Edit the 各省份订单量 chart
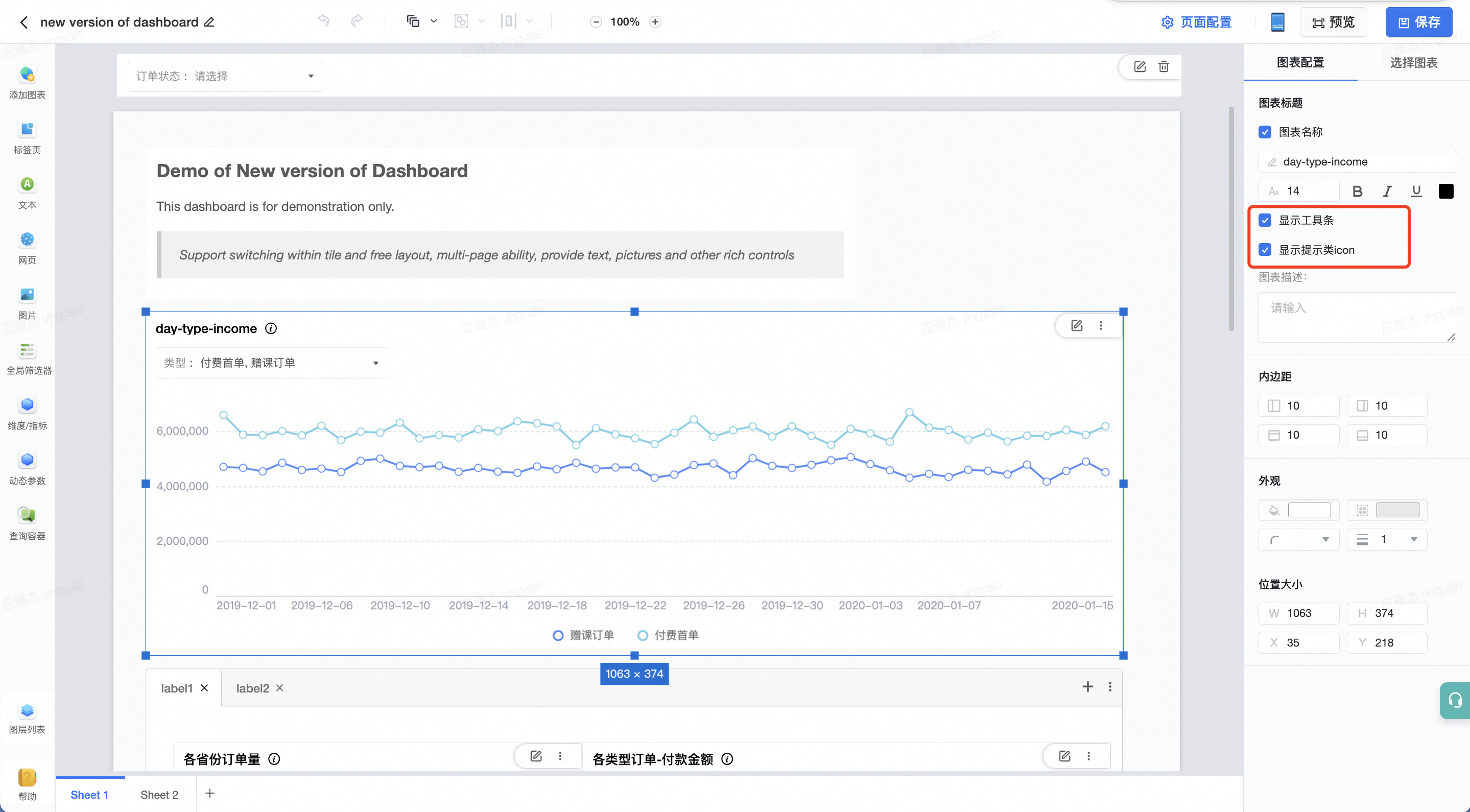This screenshot has width=1470, height=812. tap(536, 756)
